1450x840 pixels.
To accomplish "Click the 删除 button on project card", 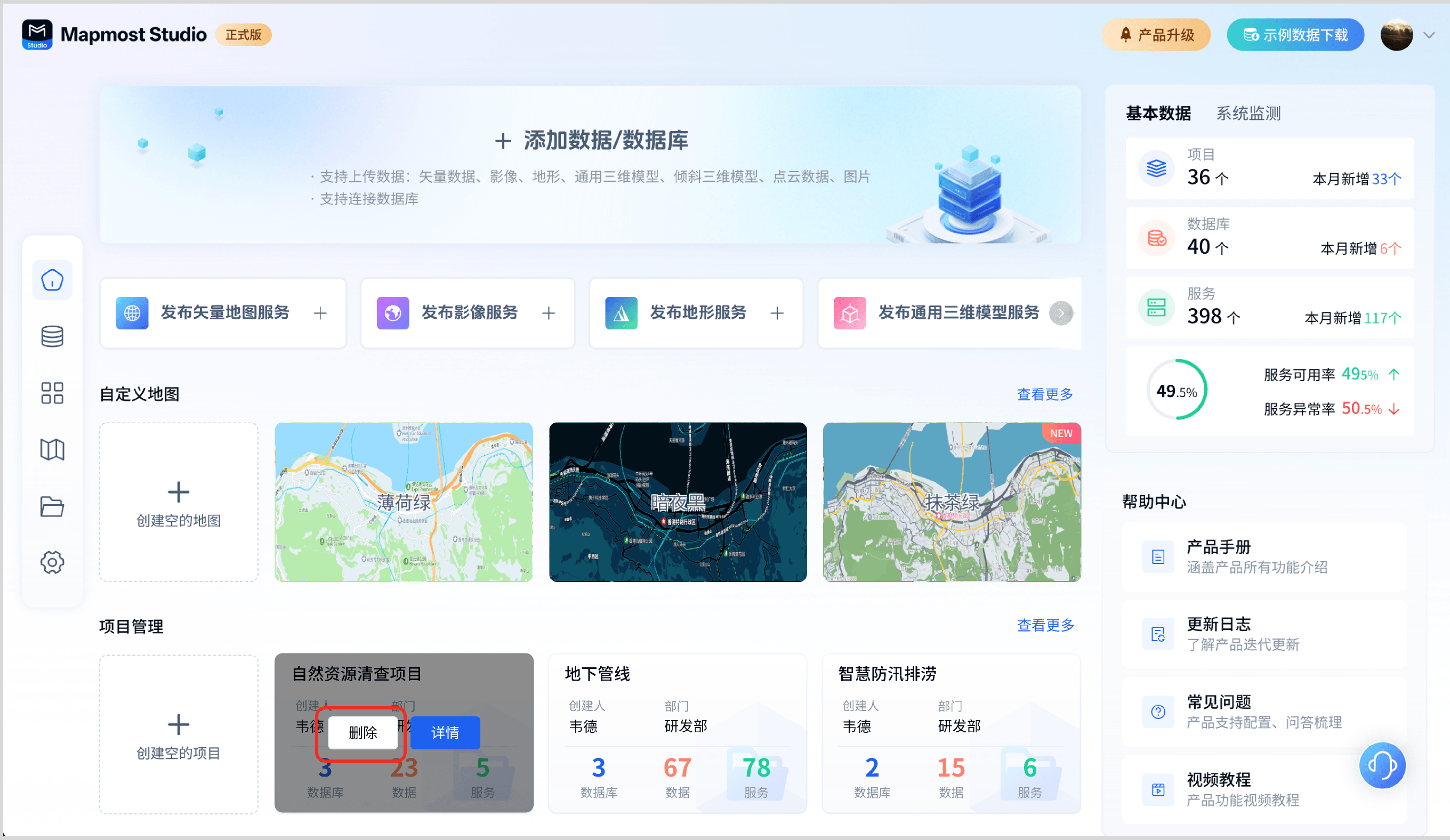I will (362, 732).
